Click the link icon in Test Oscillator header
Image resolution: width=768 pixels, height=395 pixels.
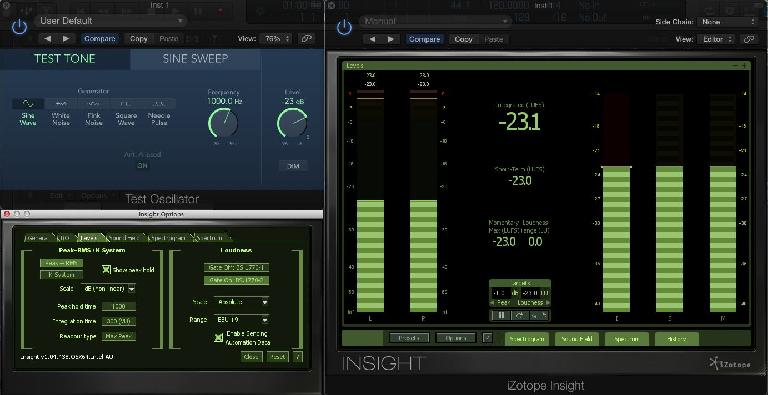(307, 39)
